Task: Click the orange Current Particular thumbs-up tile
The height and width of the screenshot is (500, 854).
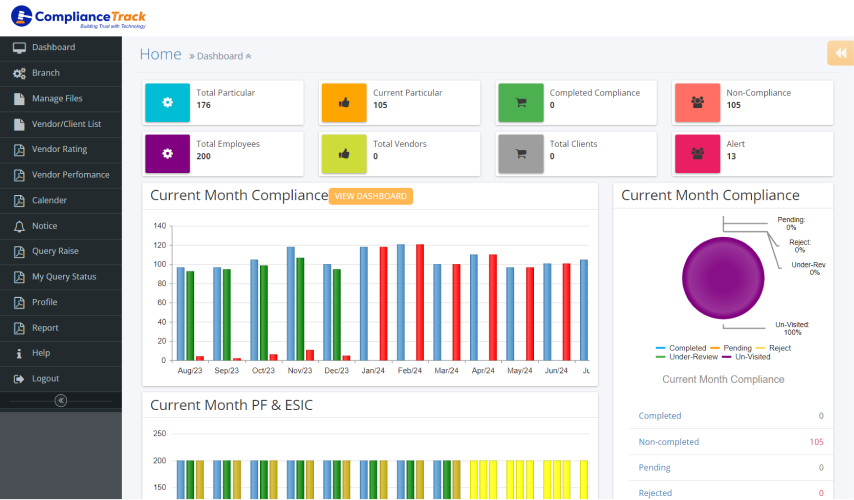Action: [344, 102]
